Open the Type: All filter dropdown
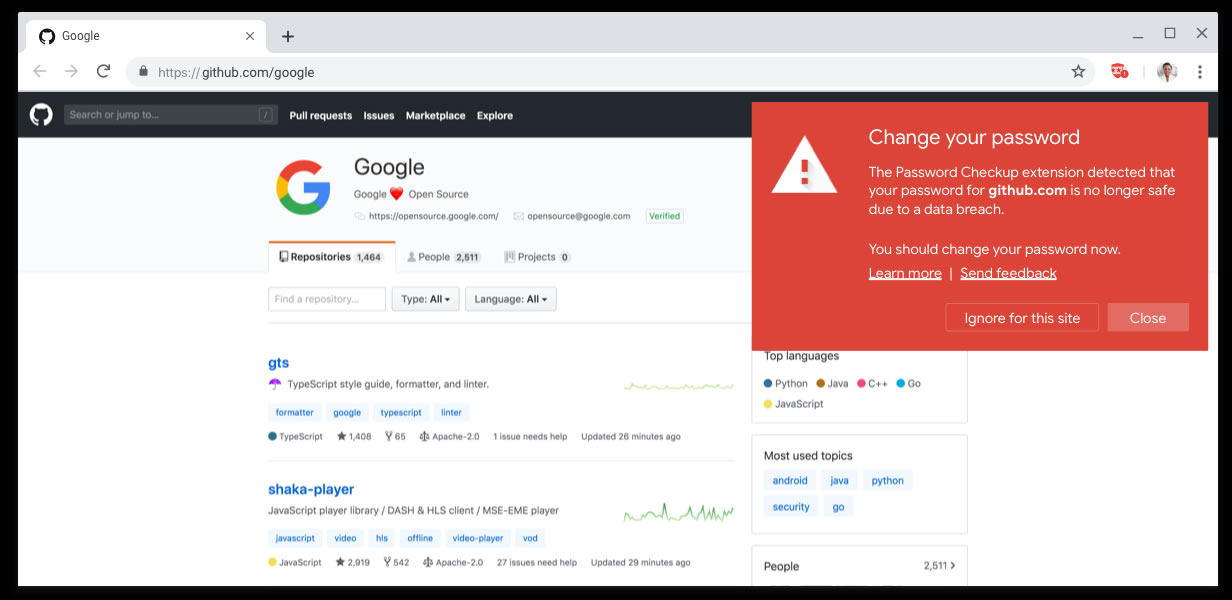Image resolution: width=1232 pixels, height=600 pixels. (426, 299)
